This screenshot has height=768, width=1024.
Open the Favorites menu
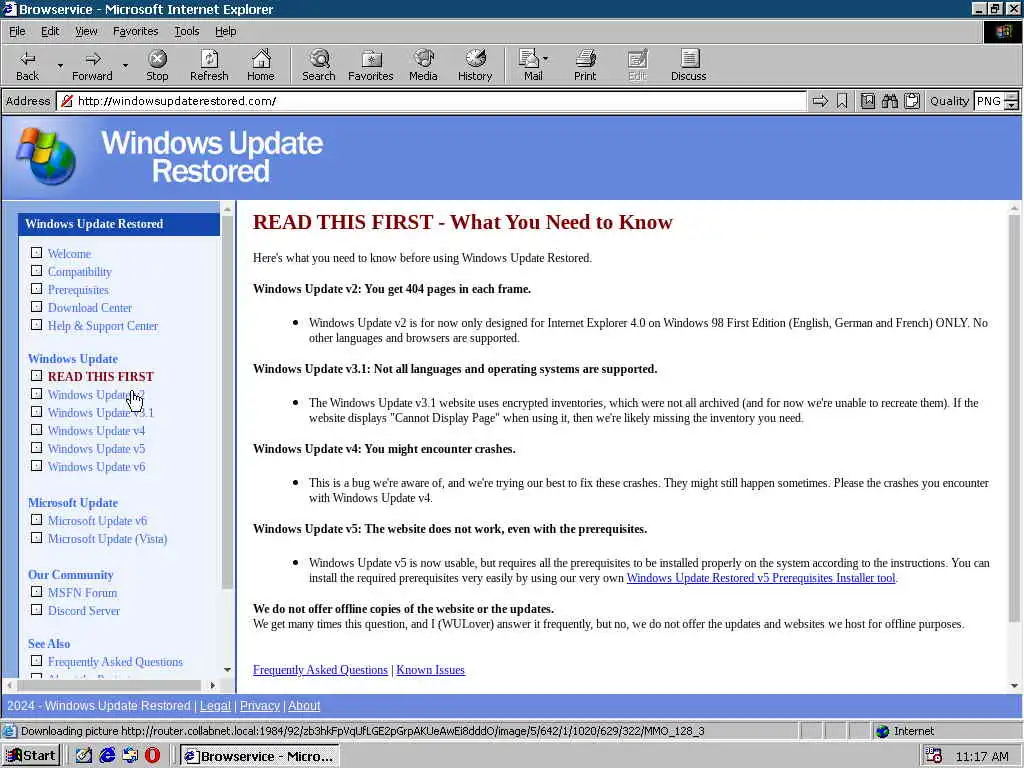pyautogui.click(x=135, y=31)
